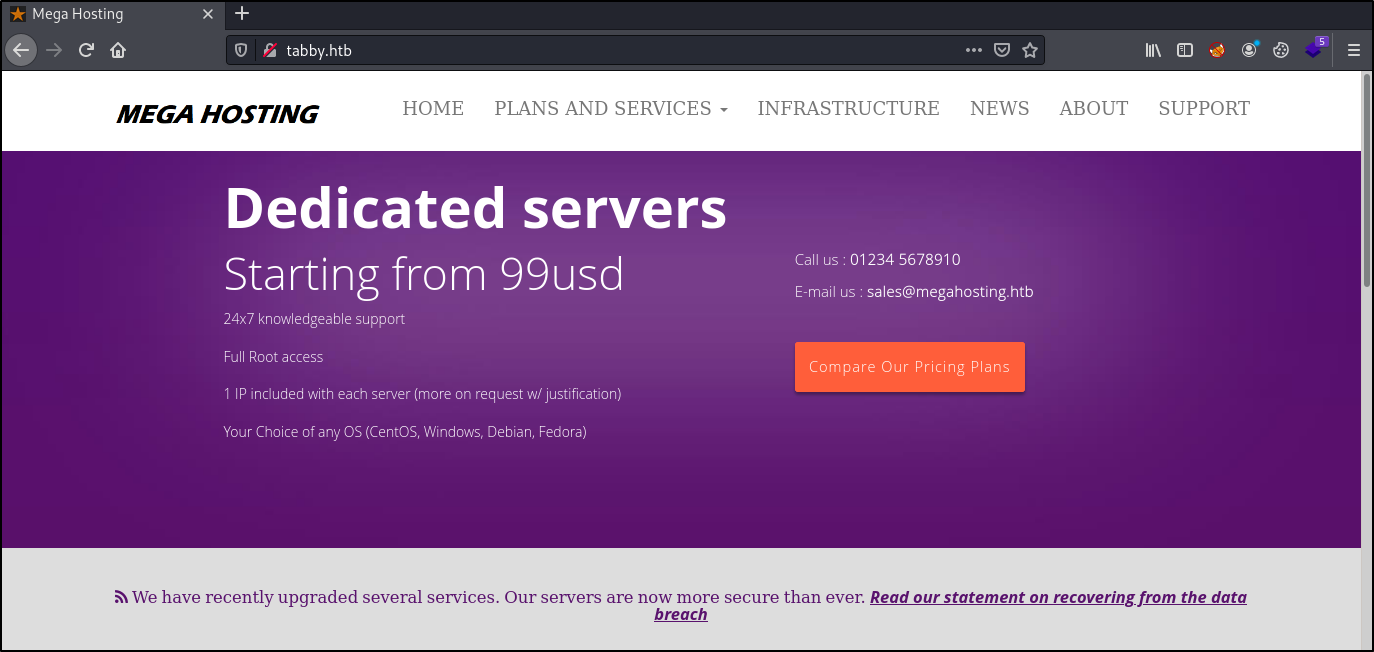
Task: Save the page to Pocket
Action: pyautogui.click(x=1002, y=49)
